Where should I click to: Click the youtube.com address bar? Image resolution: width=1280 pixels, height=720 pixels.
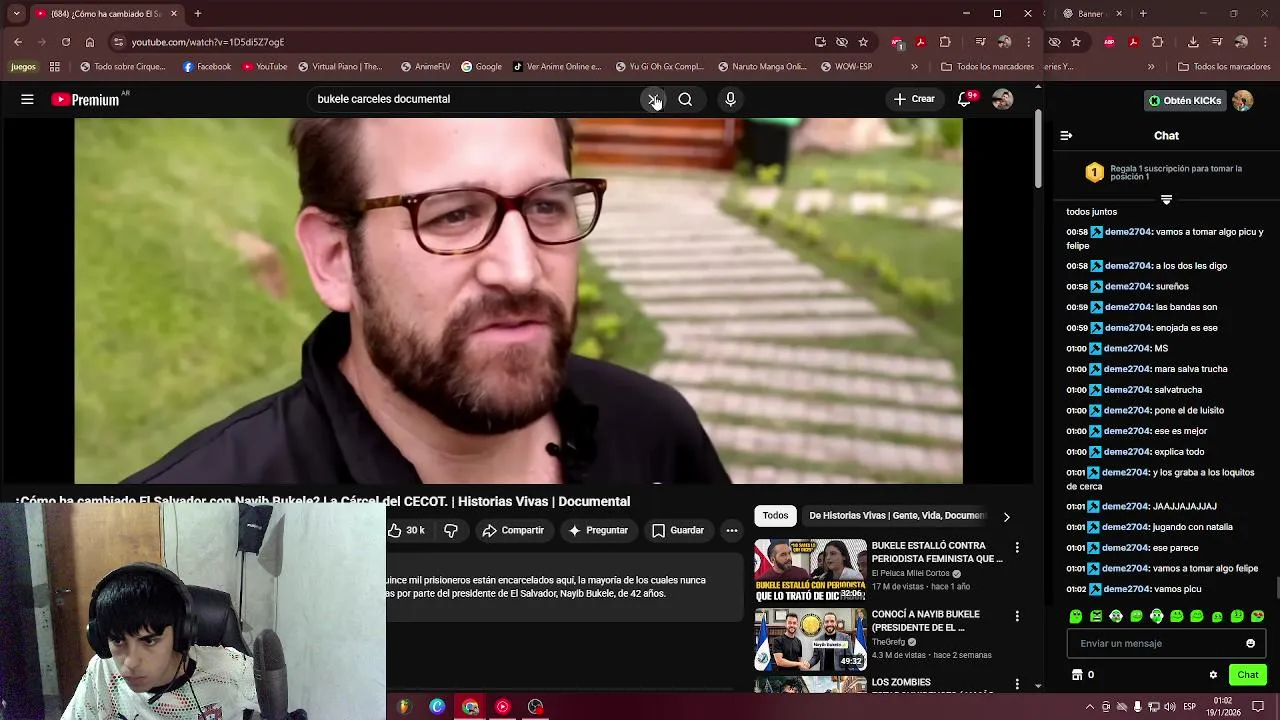460,42
